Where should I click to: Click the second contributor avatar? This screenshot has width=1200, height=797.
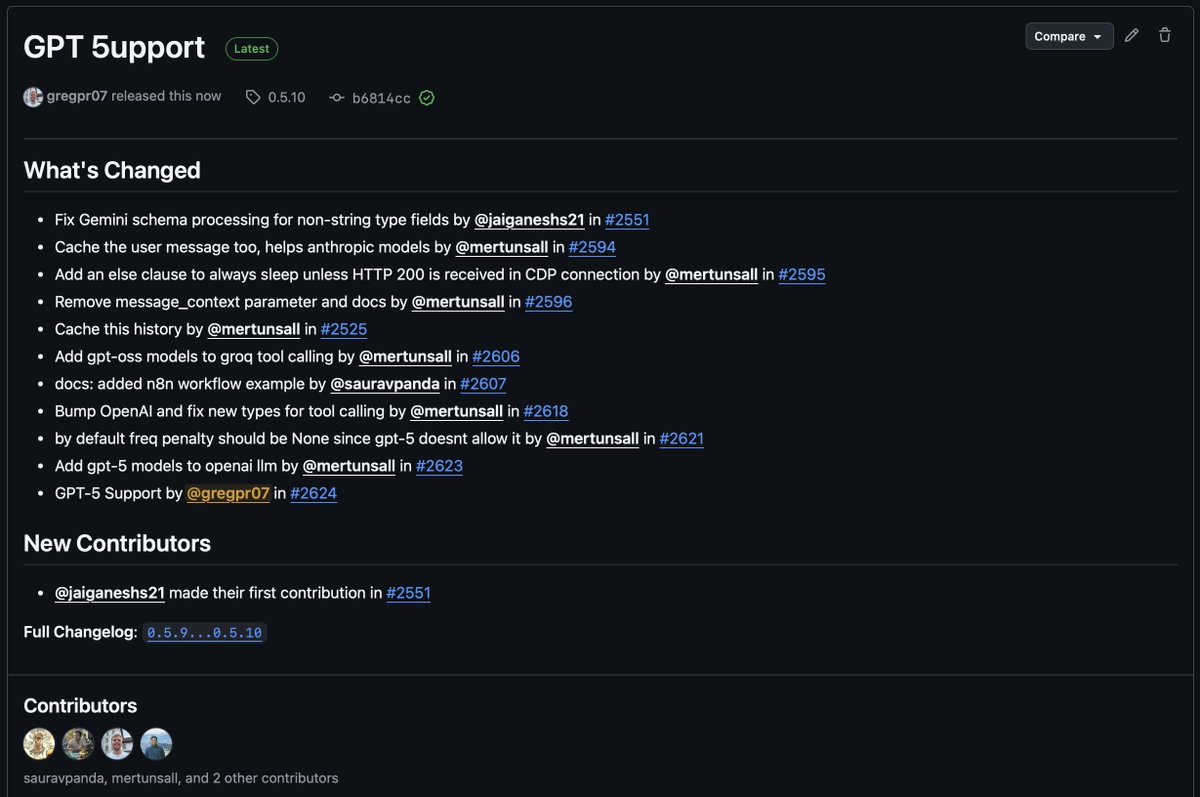tap(78, 744)
